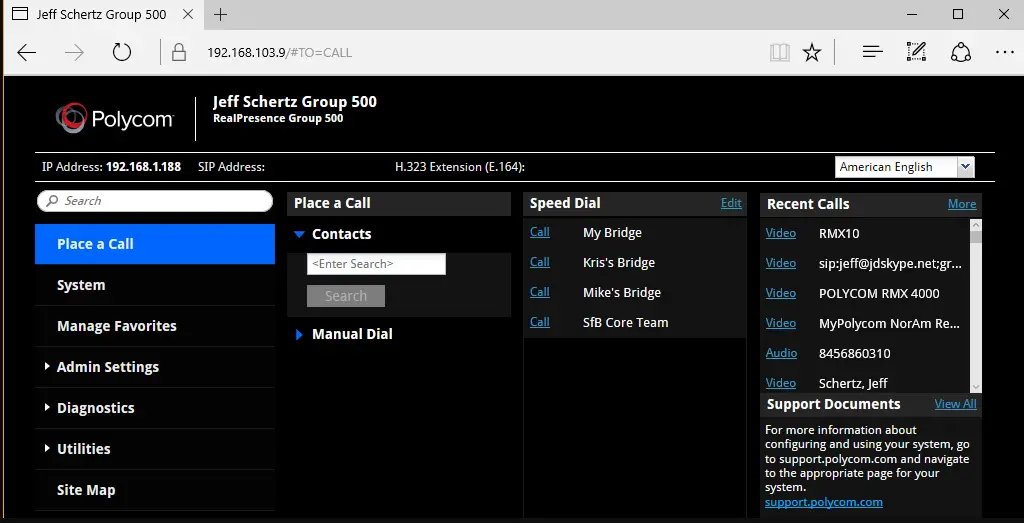The width and height of the screenshot is (1024, 523).
Task: Open the System menu item
Action: (155, 285)
